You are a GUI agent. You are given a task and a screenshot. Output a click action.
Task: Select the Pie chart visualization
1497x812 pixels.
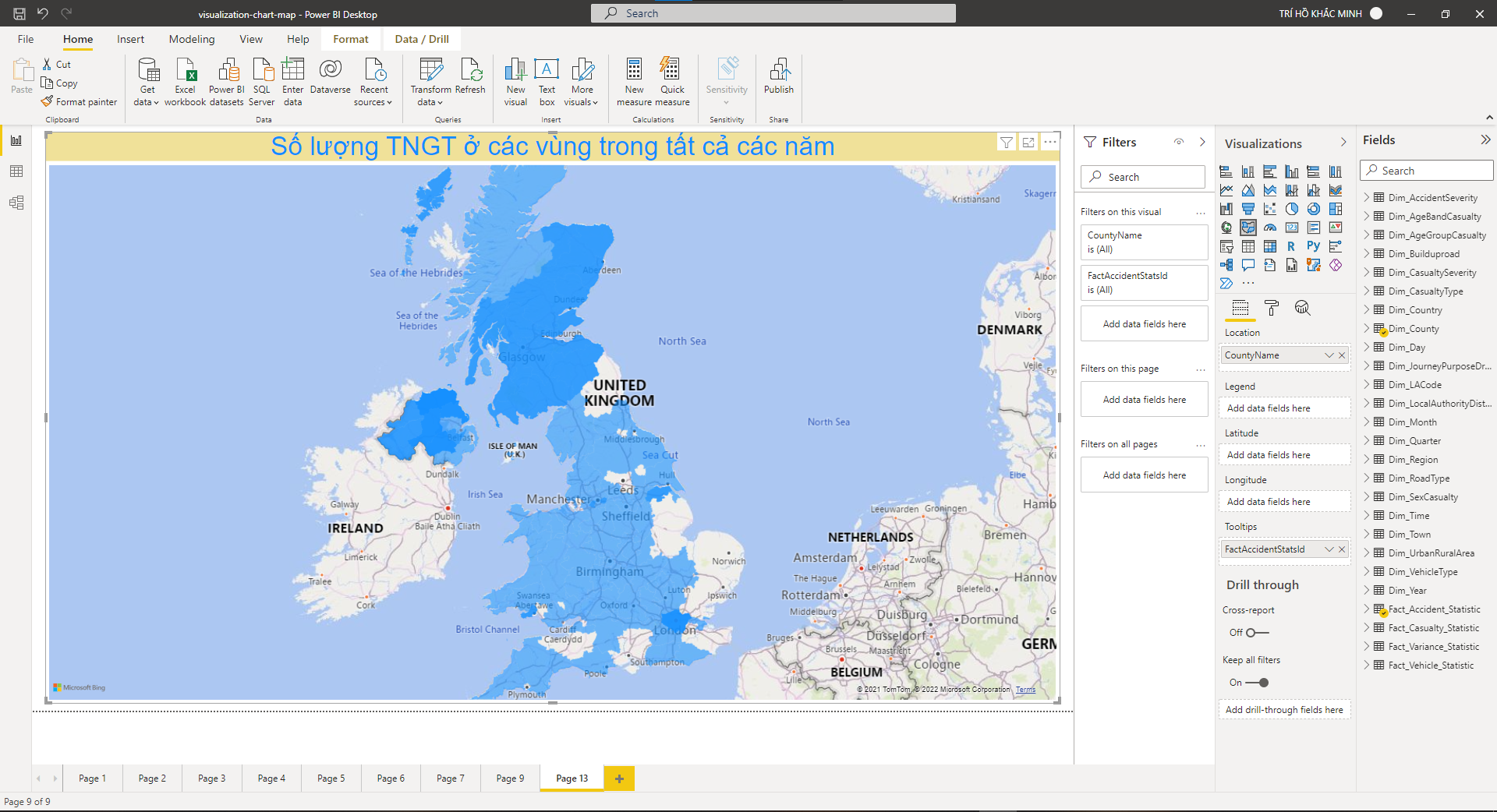(x=1292, y=209)
